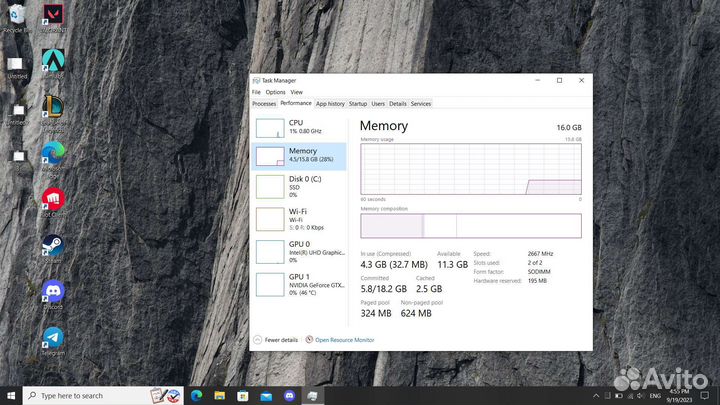Select the Wi-Fi performance item
The width and height of the screenshot is (720, 405).
299,219
